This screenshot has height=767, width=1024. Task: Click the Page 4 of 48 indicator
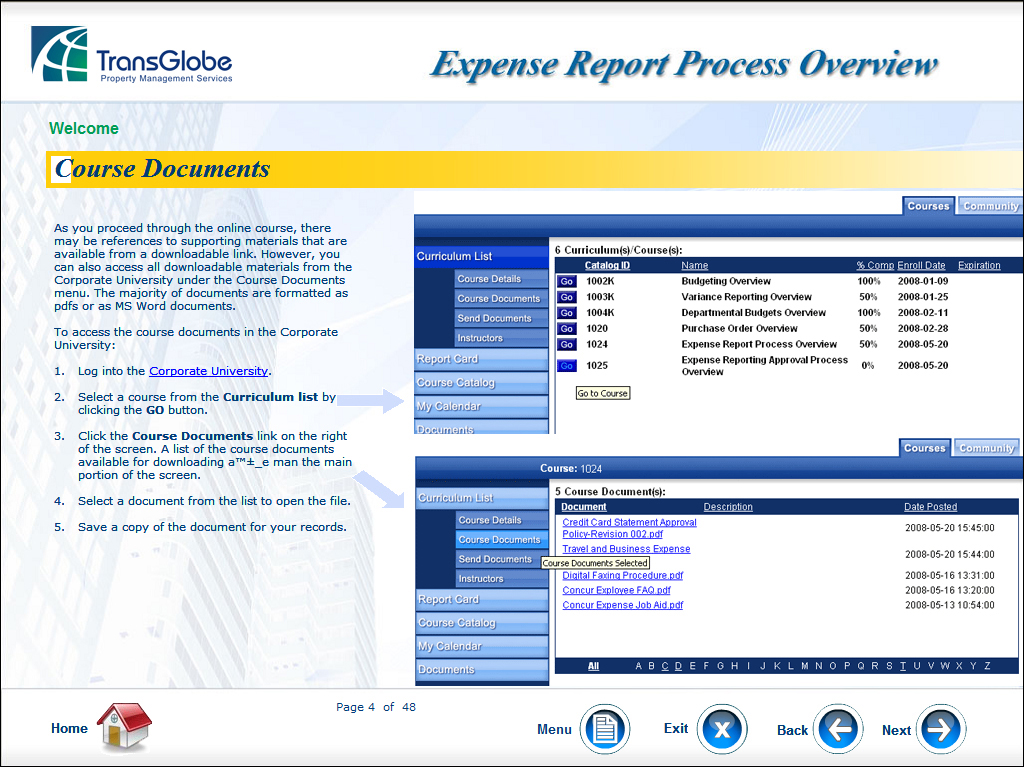[x=376, y=707]
